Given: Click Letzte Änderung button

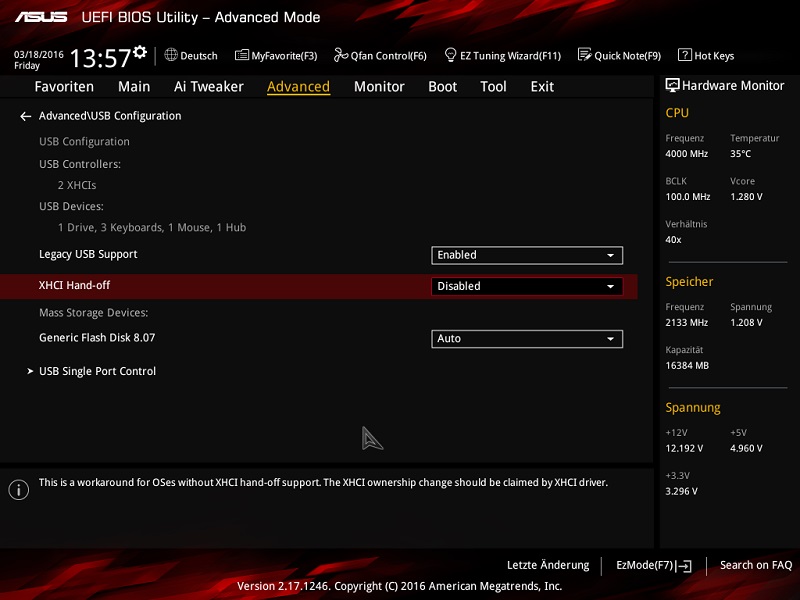Looking at the screenshot, I should [x=548, y=565].
